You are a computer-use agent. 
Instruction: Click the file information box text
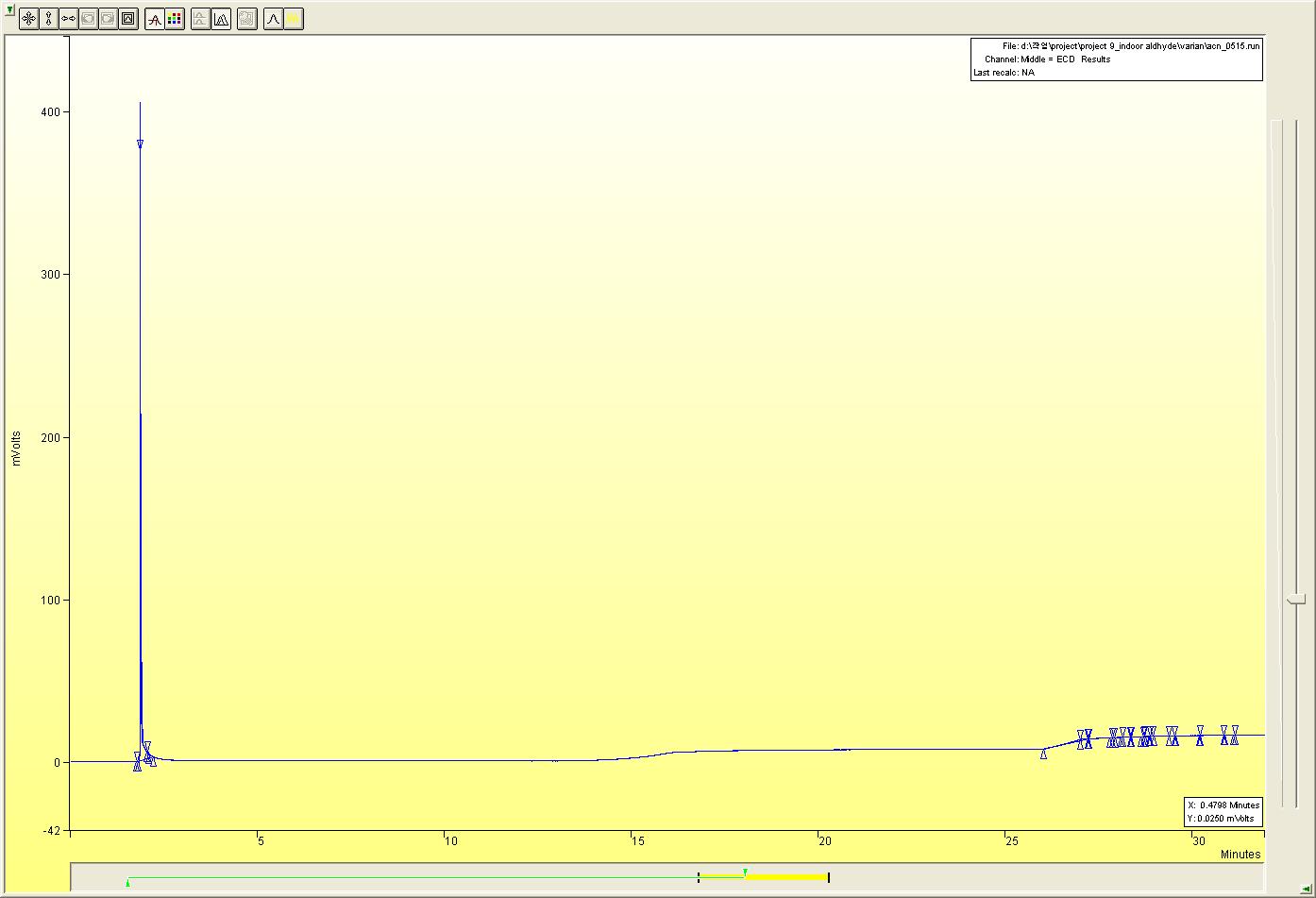coord(1117,59)
